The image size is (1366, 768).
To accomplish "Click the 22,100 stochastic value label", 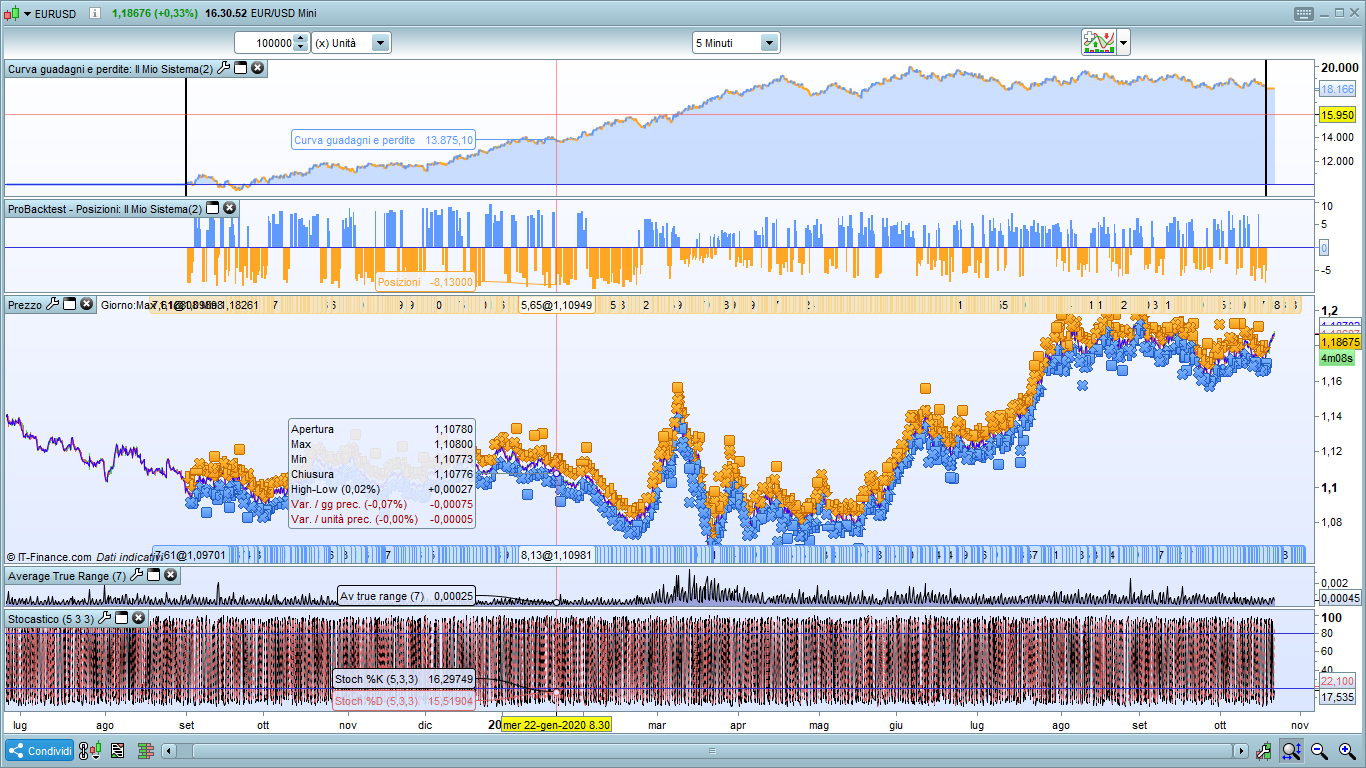I will coord(1338,681).
